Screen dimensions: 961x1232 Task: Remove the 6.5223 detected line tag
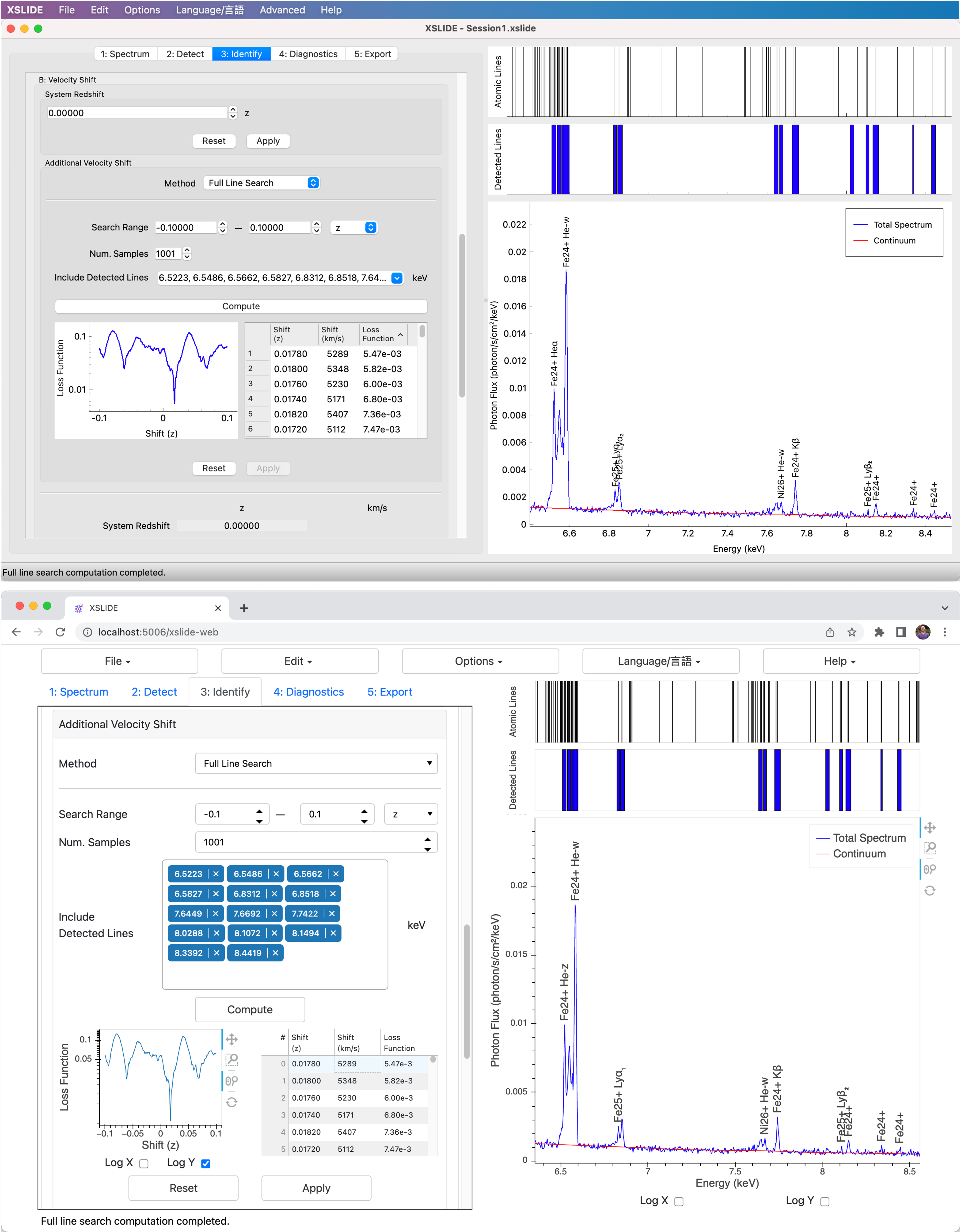tap(216, 874)
